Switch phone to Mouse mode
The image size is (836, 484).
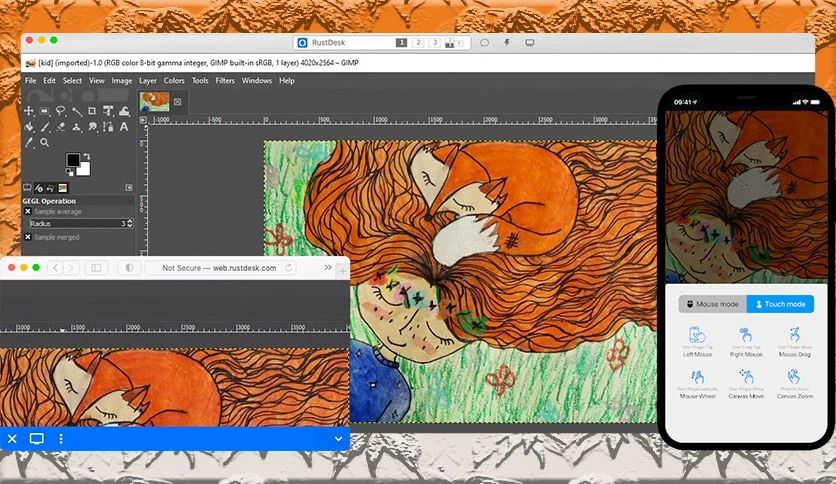pyautogui.click(x=712, y=304)
